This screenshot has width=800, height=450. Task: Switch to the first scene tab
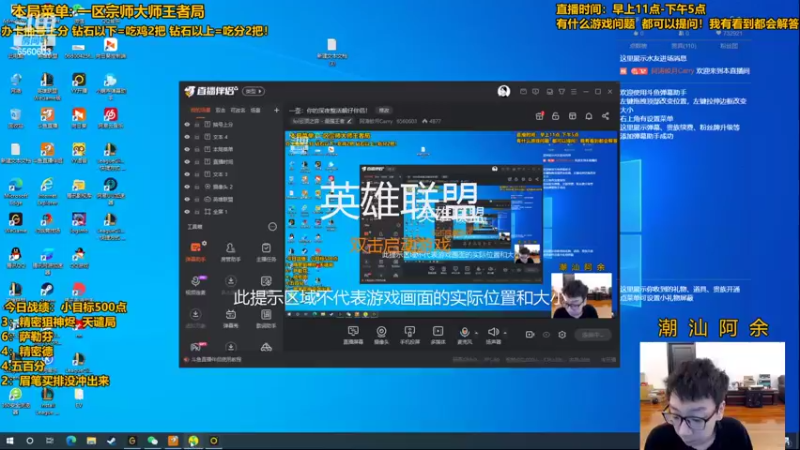click(200, 110)
